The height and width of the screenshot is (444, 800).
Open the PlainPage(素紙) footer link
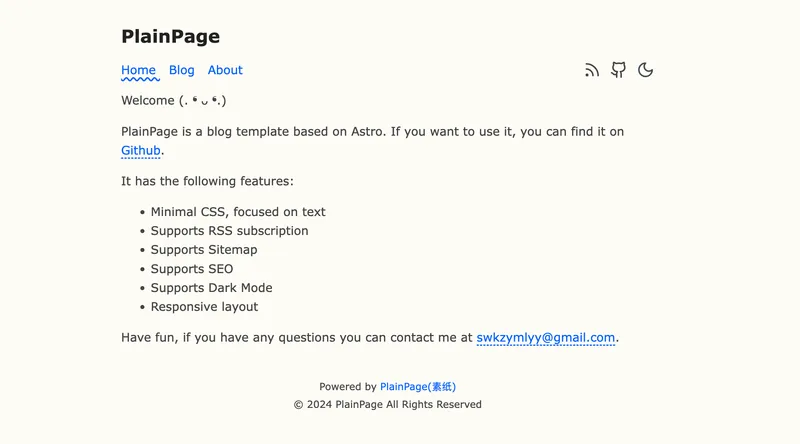[x=418, y=386]
